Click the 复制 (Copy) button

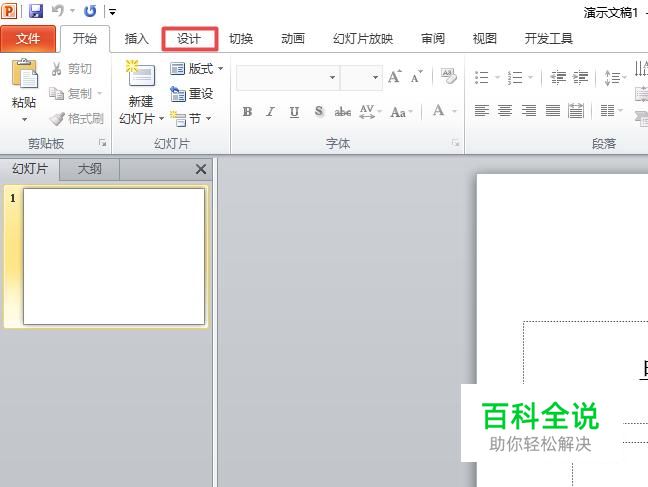click(70, 94)
